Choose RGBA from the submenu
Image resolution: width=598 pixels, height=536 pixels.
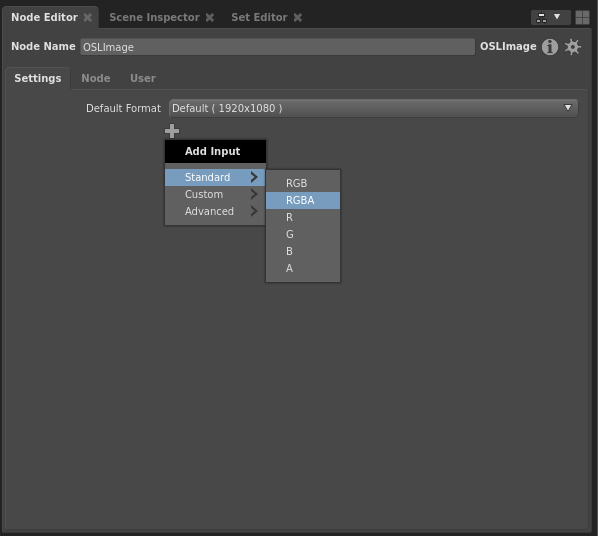pyautogui.click(x=303, y=200)
